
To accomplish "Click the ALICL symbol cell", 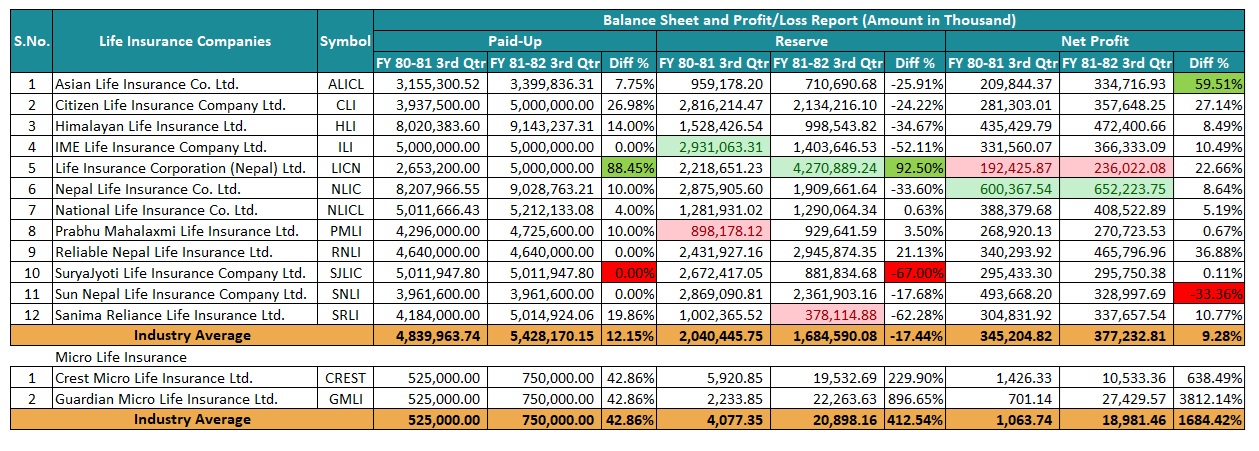I will (345, 83).
